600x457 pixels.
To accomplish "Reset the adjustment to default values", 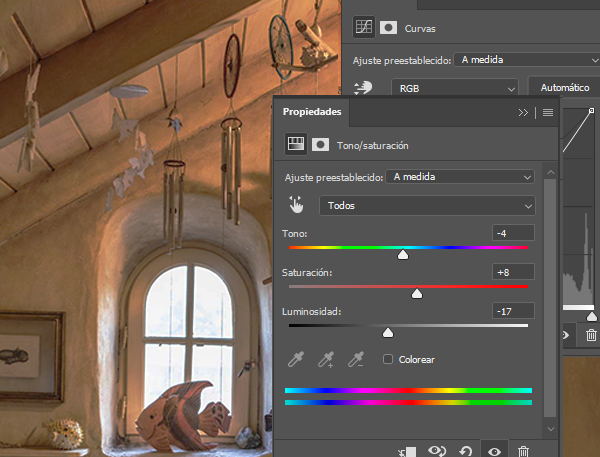I will (466, 452).
